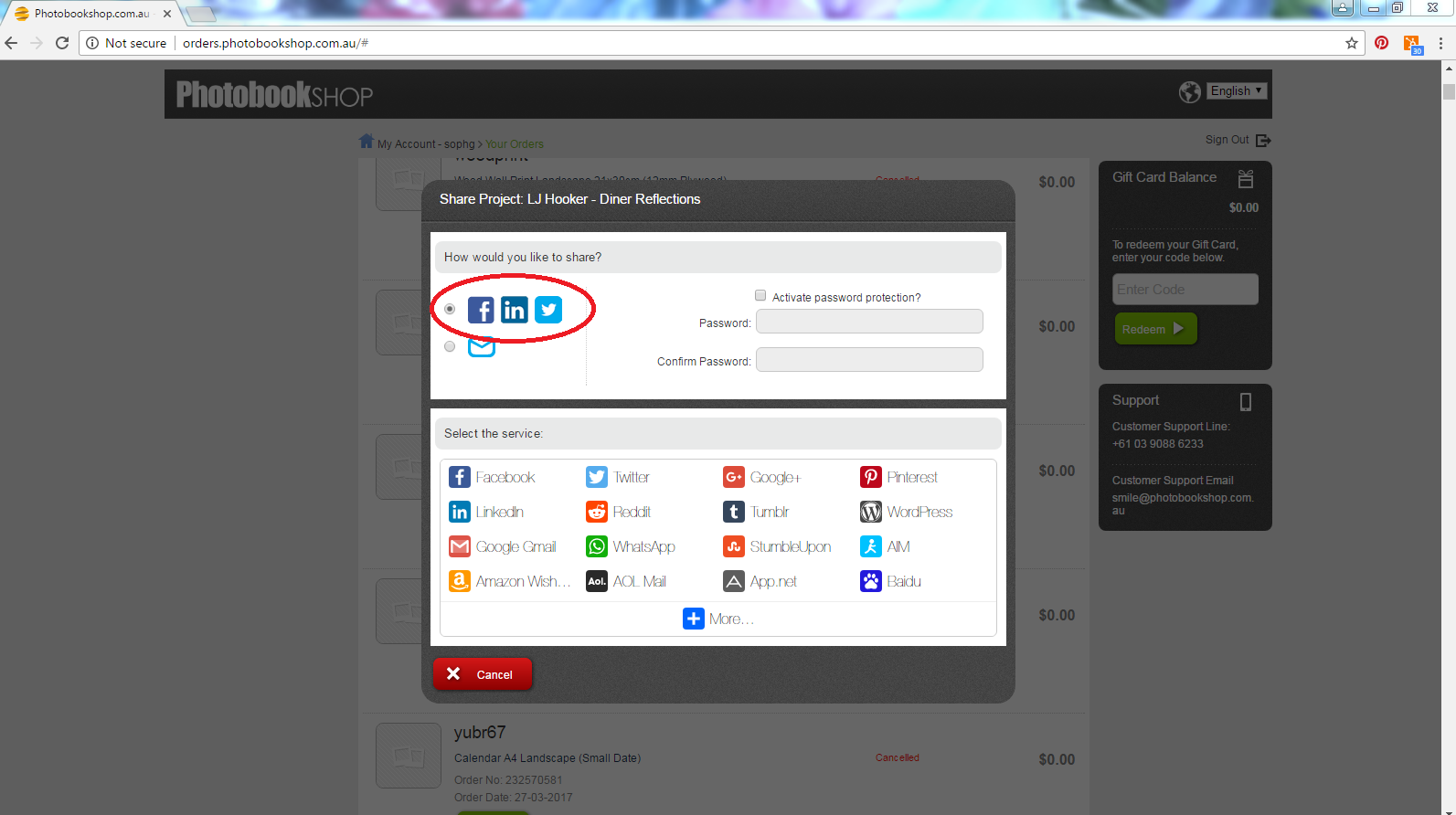Share via Amazon Wish List service

pyautogui.click(x=509, y=581)
